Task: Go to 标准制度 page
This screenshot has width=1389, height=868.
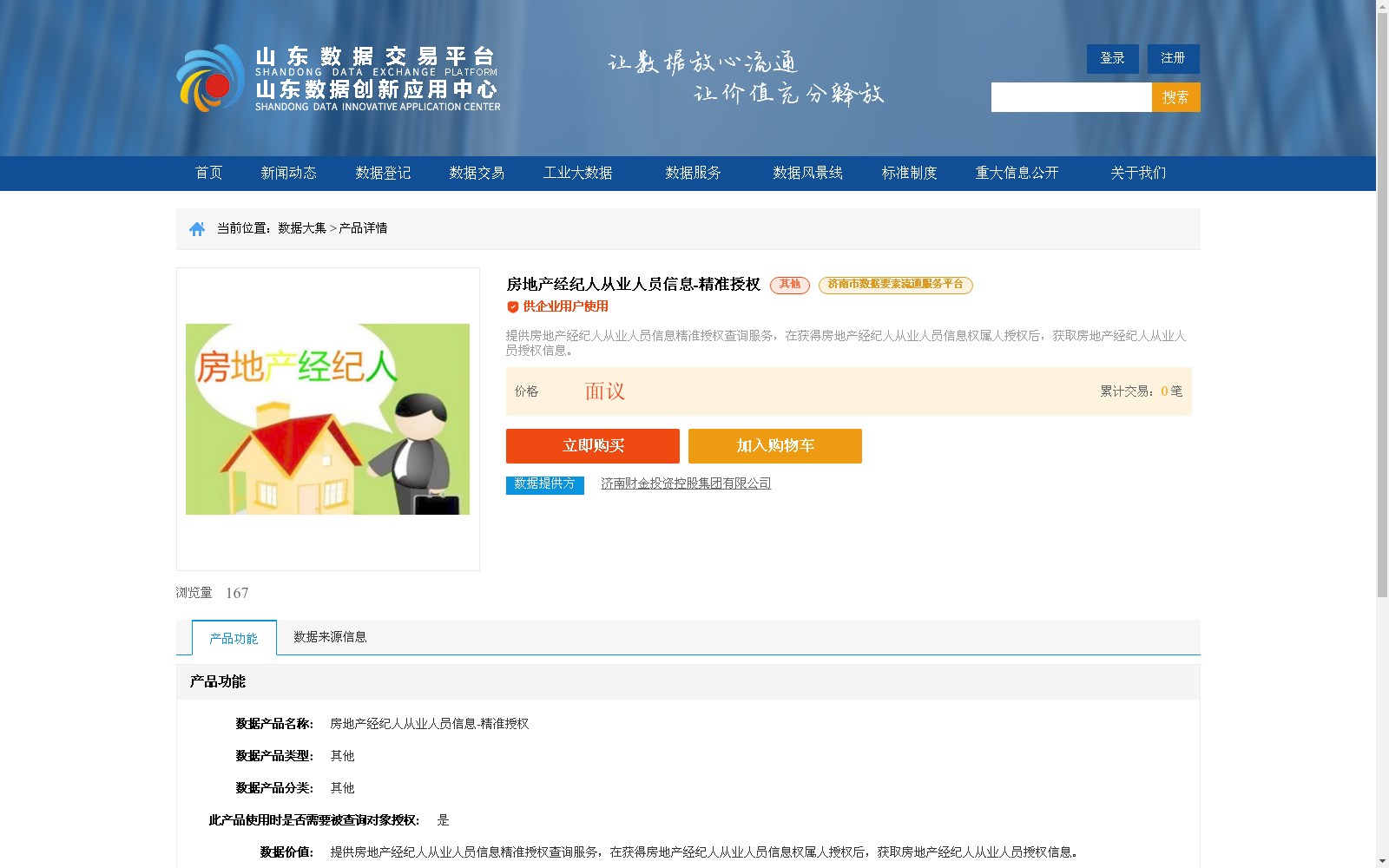Action: point(909,173)
